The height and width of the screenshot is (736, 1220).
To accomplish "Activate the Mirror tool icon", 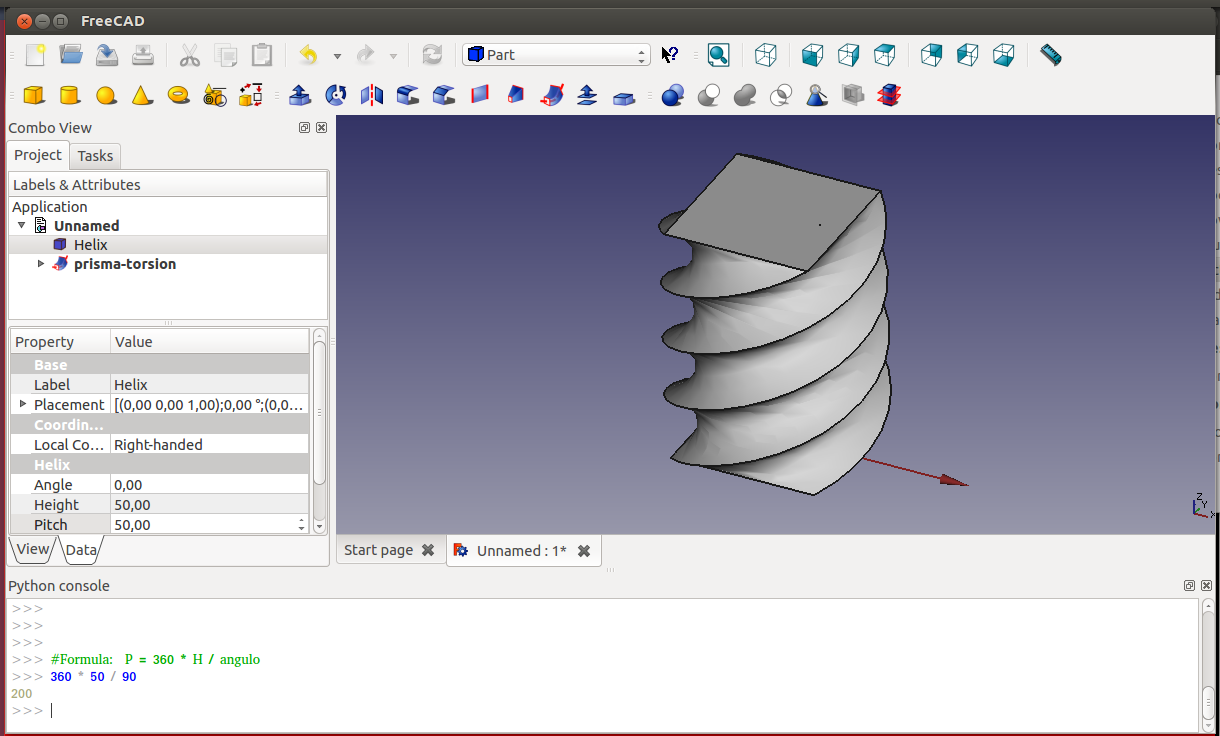I will point(372,95).
